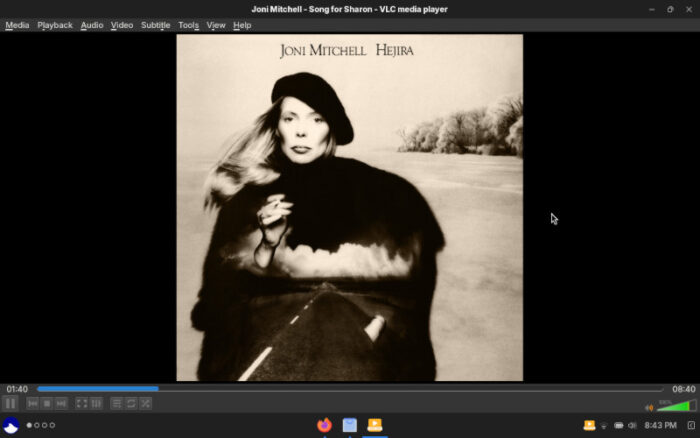The image size is (700, 438).
Task: Open the Video menu
Action: (x=122, y=25)
